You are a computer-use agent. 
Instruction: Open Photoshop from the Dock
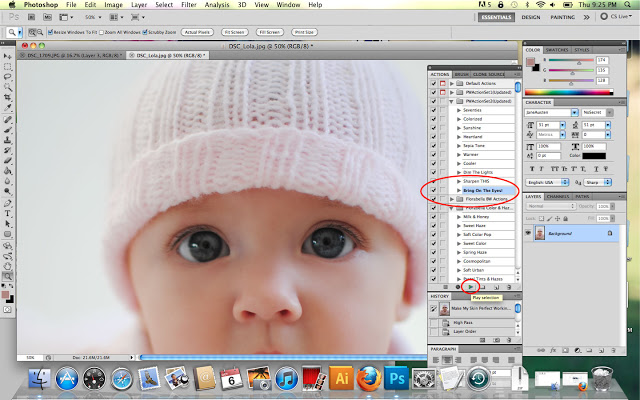pos(396,378)
